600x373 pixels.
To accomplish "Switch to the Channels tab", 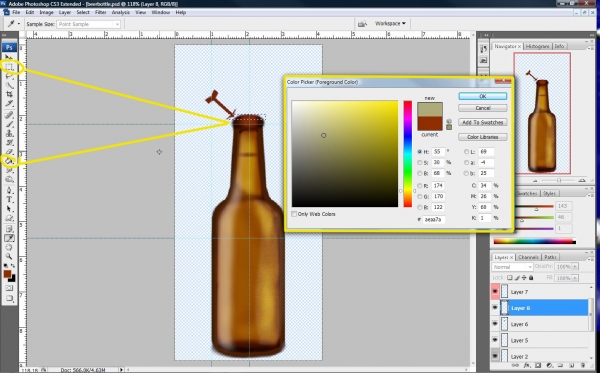I will [528, 257].
